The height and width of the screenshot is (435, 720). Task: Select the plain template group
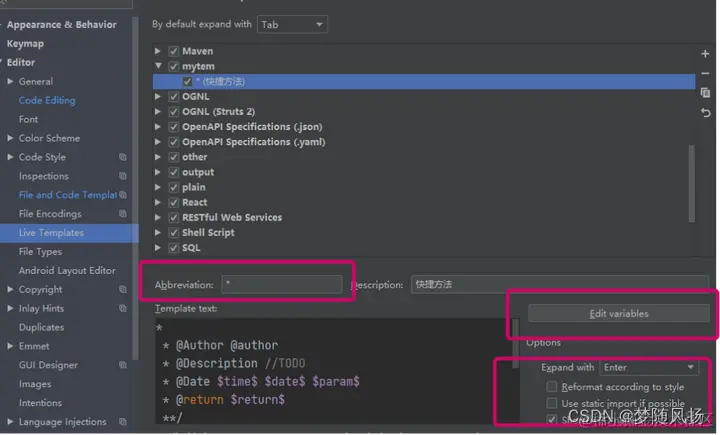(193, 187)
